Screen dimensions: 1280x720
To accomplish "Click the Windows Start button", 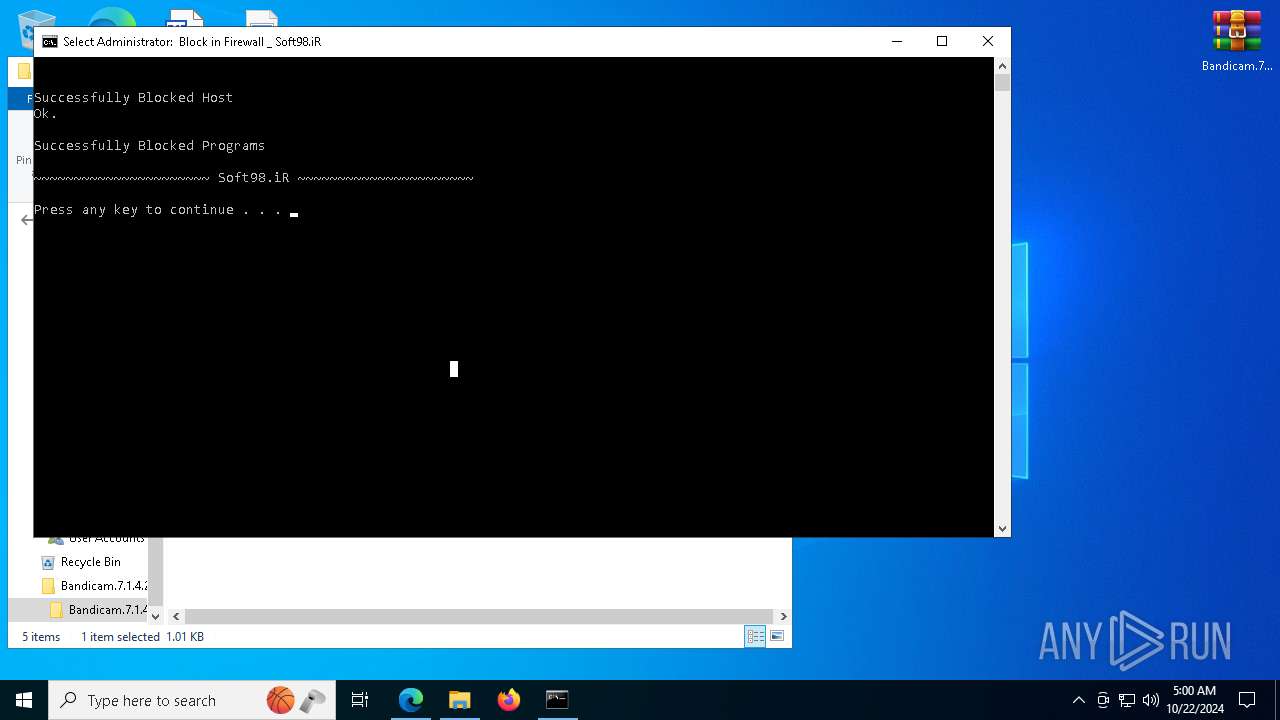I will click(24, 700).
